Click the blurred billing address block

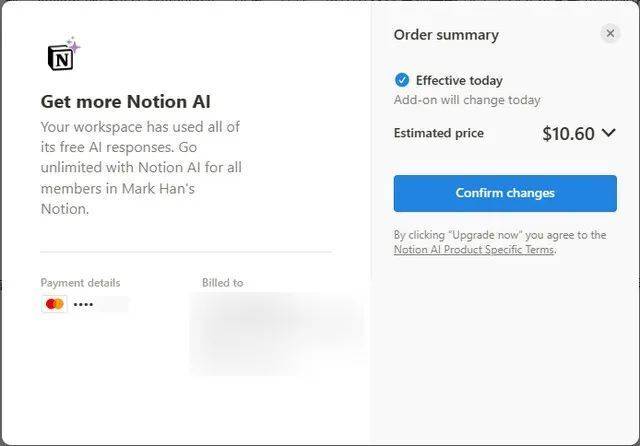[x=275, y=332]
